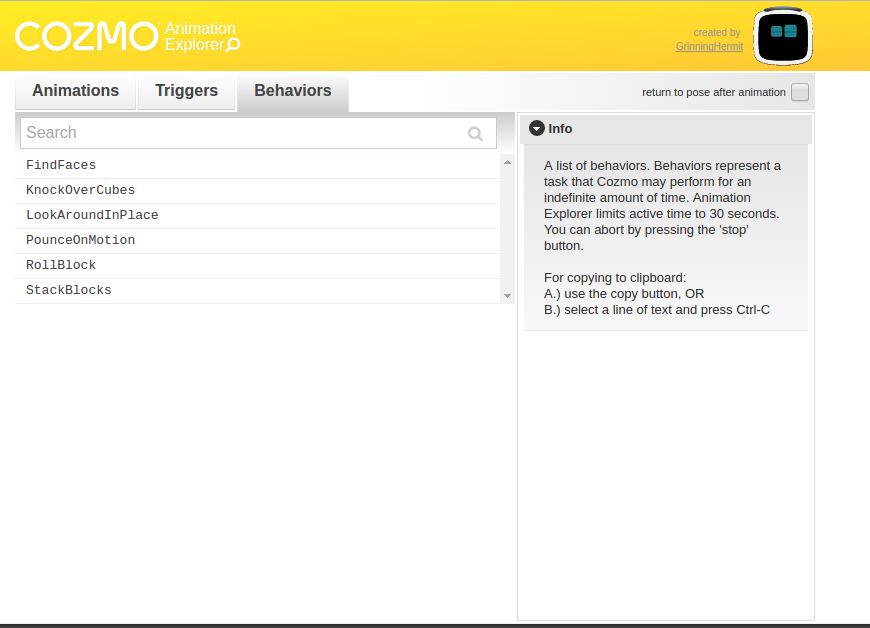Choose the LookAroundInPlace behavior
870x628 pixels.
(x=92, y=215)
